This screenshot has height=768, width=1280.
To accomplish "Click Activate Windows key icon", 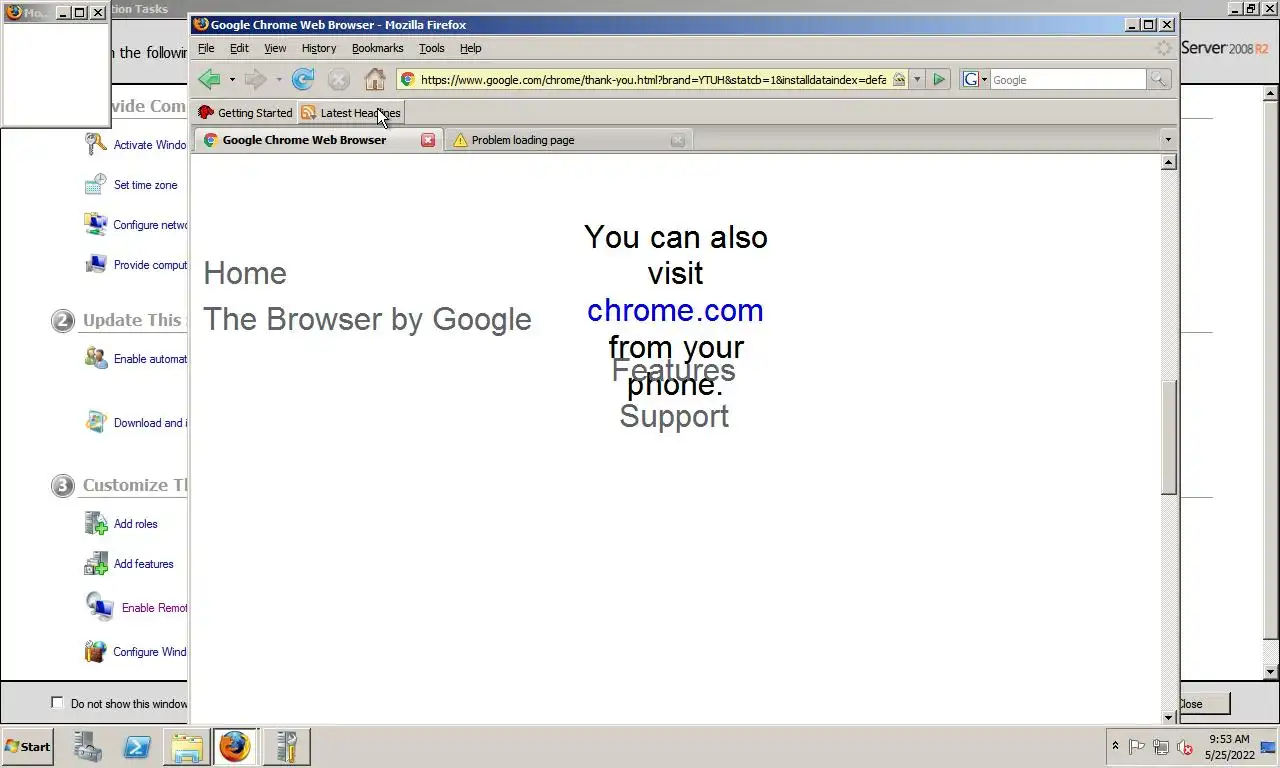I will 95,144.
